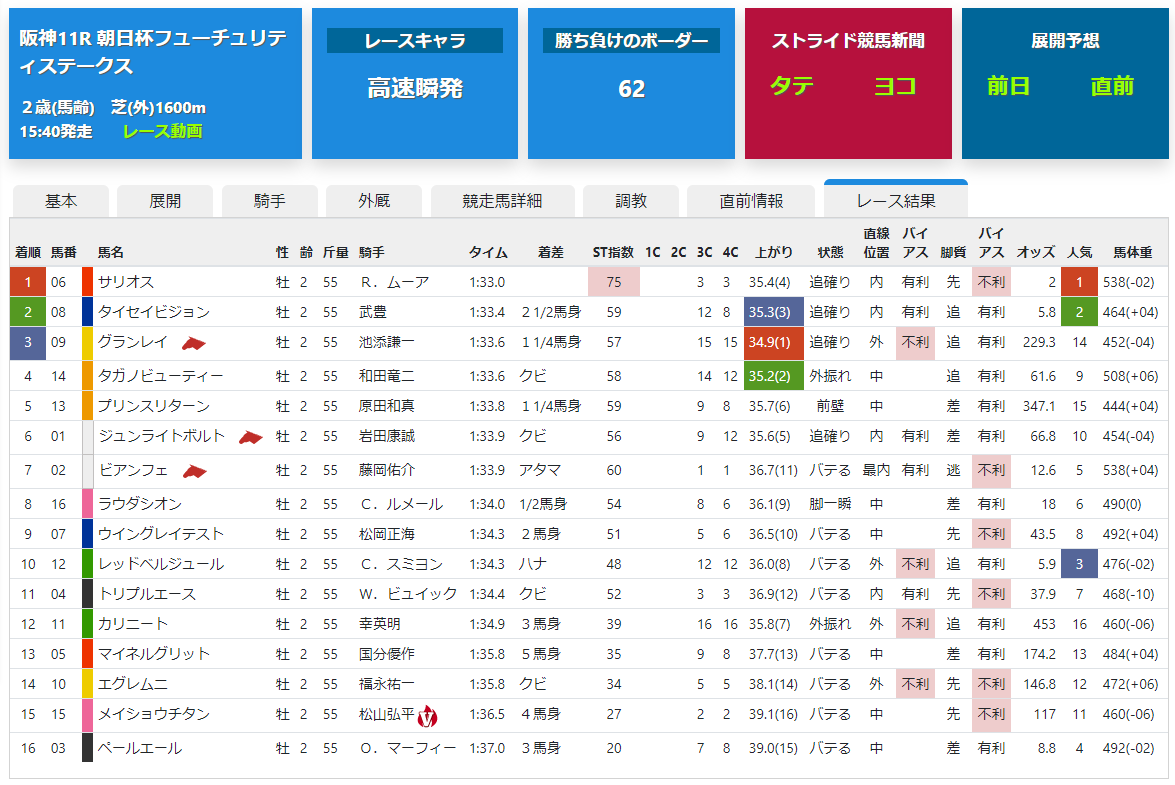Select 直前 in the 展開予想 panel
Screen dimensions: 1175x785
click(x=1115, y=86)
